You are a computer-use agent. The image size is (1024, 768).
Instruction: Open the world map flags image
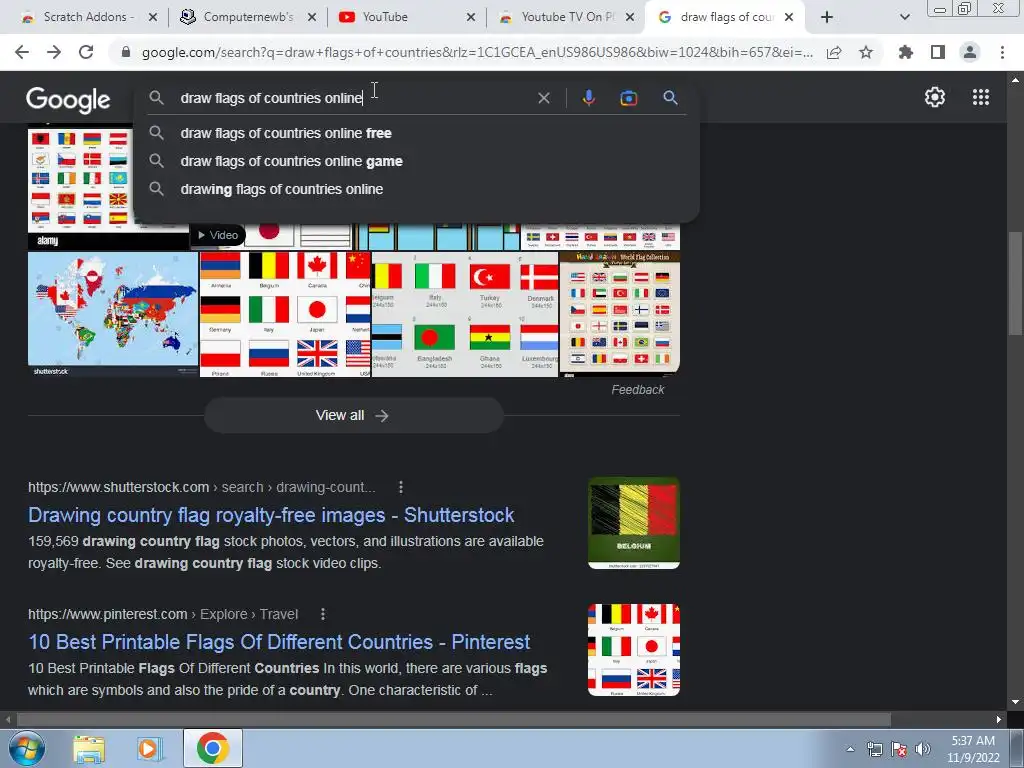[113, 314]
